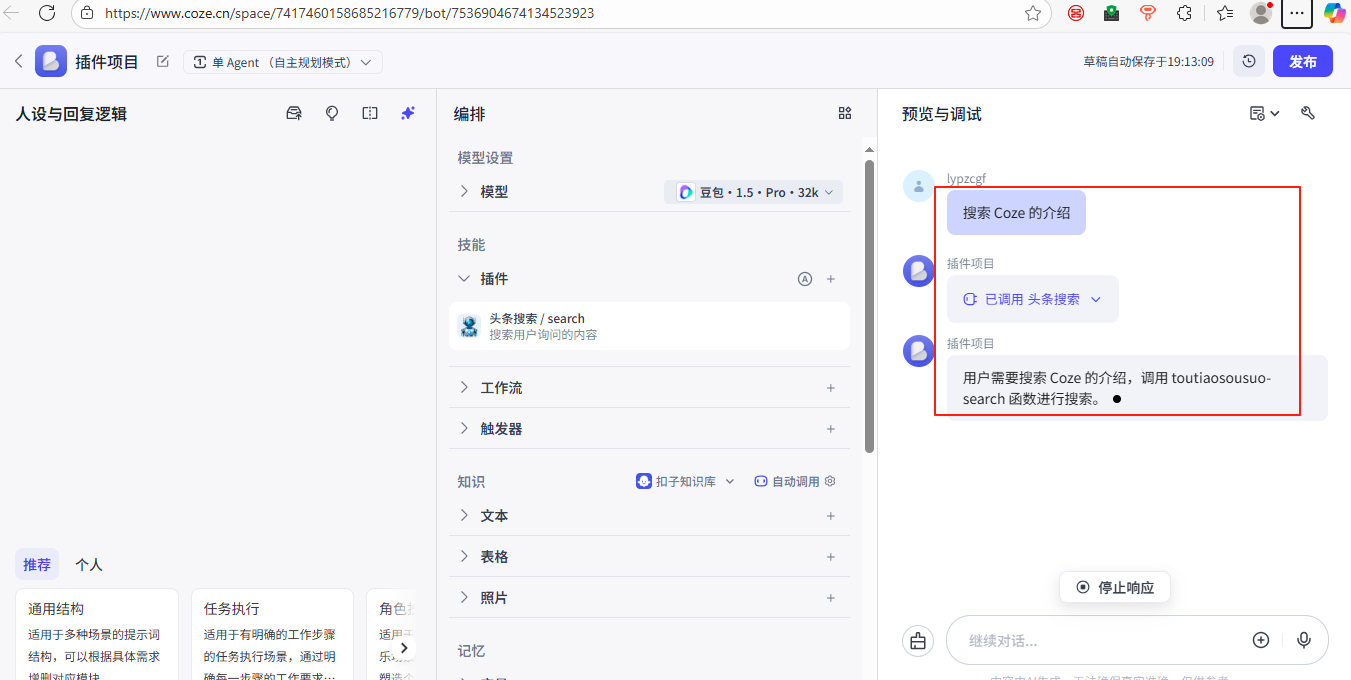Image resolution: width=1351 pixels, height=680 pixels.
Task: Add photo knowledge via 照片 plus icon
Action: 831,598
